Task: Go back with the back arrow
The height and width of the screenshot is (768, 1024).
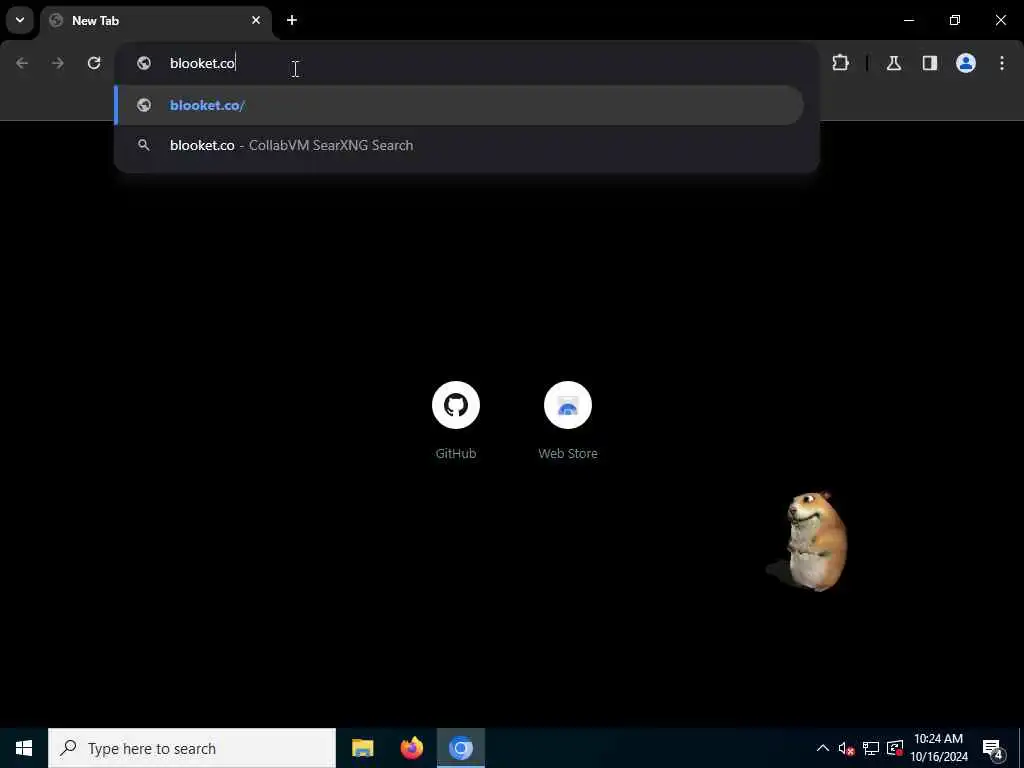Action: click(x=22, y=63)
